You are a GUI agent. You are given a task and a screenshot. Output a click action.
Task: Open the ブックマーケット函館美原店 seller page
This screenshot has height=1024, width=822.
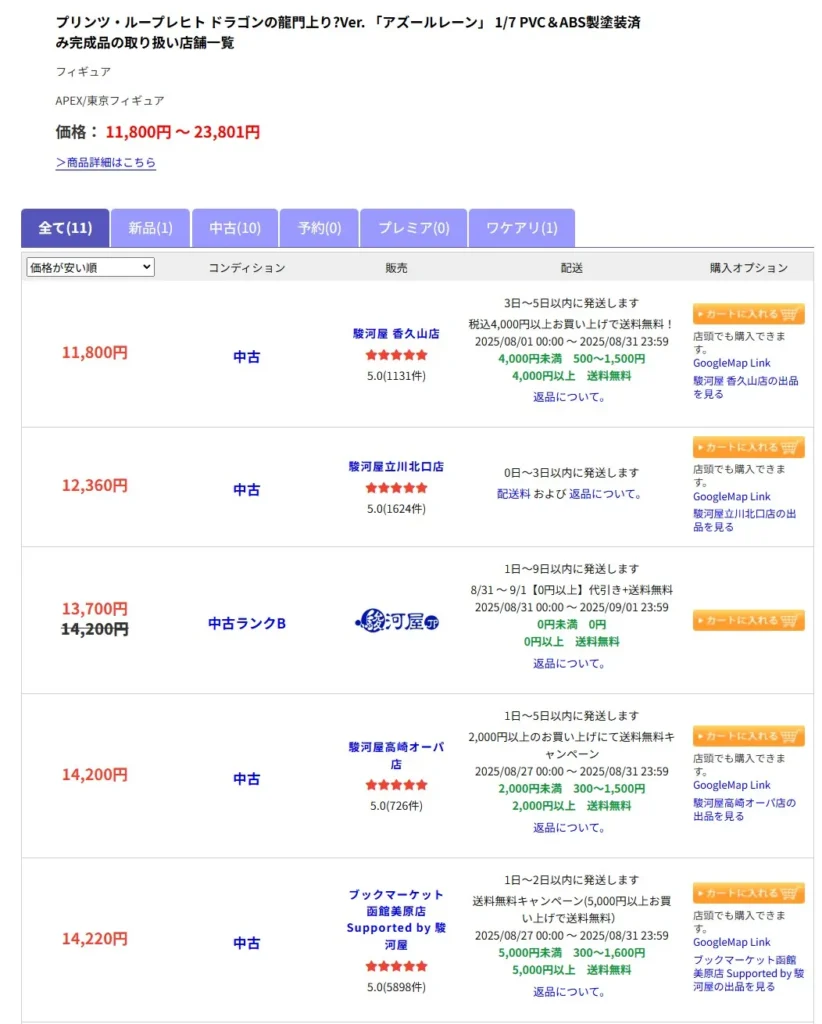(x=396, y=919)
